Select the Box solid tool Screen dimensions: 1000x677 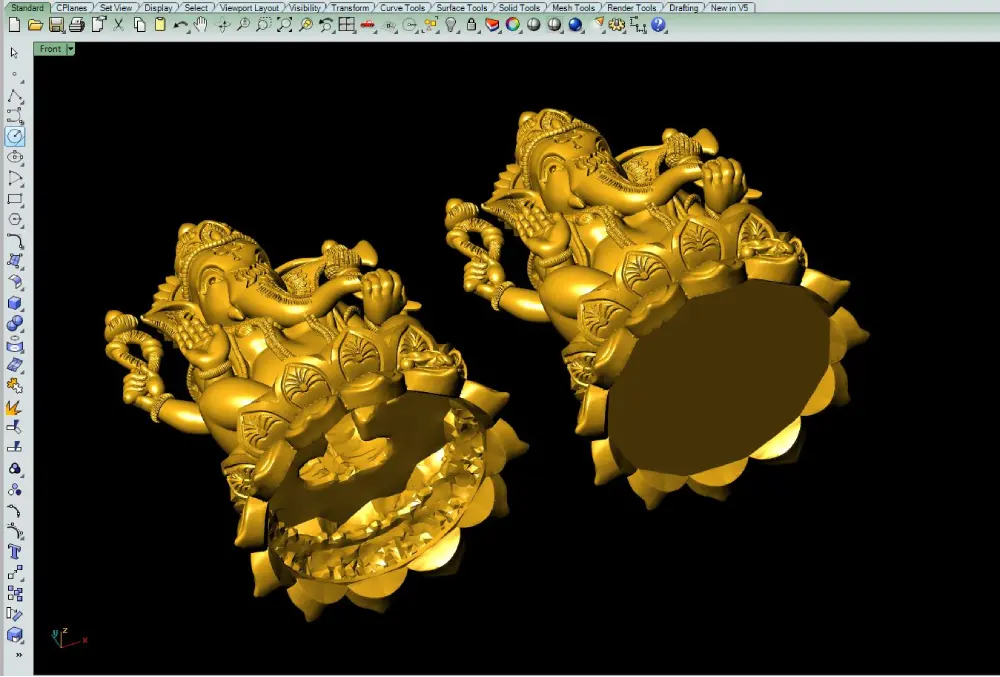pos(15,303)
